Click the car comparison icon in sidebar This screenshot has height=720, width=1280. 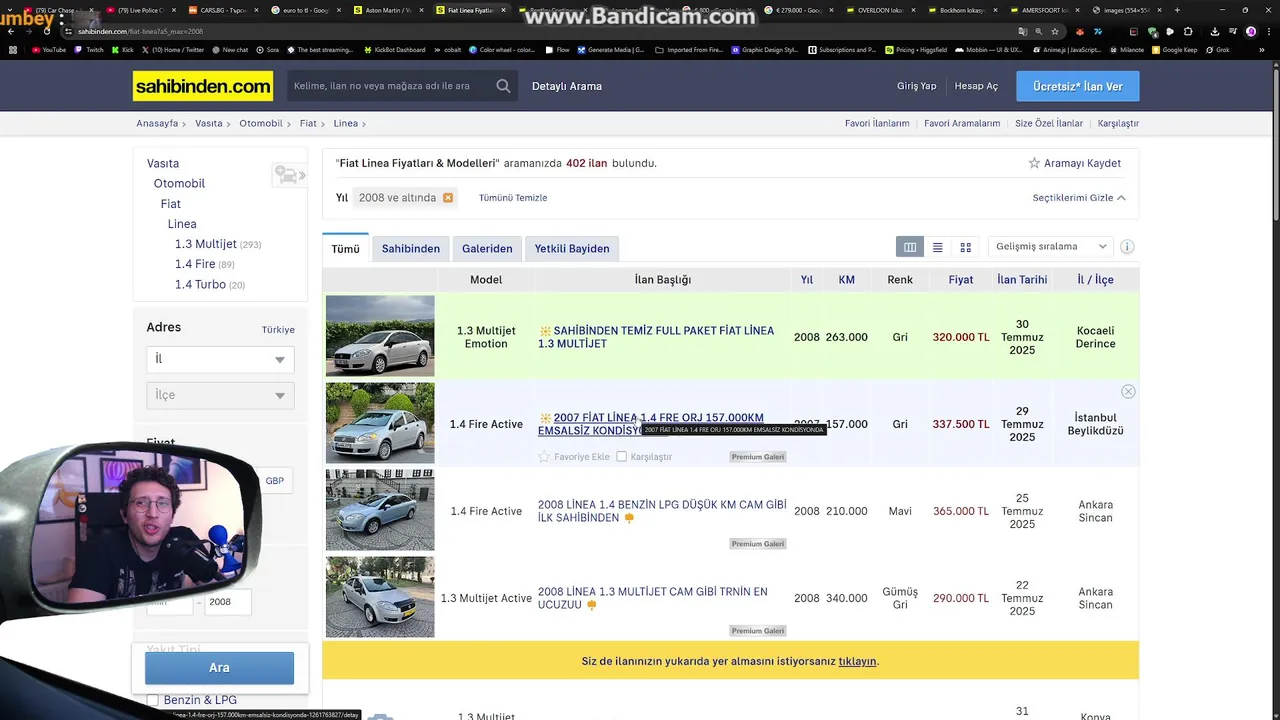pos(289,176)
